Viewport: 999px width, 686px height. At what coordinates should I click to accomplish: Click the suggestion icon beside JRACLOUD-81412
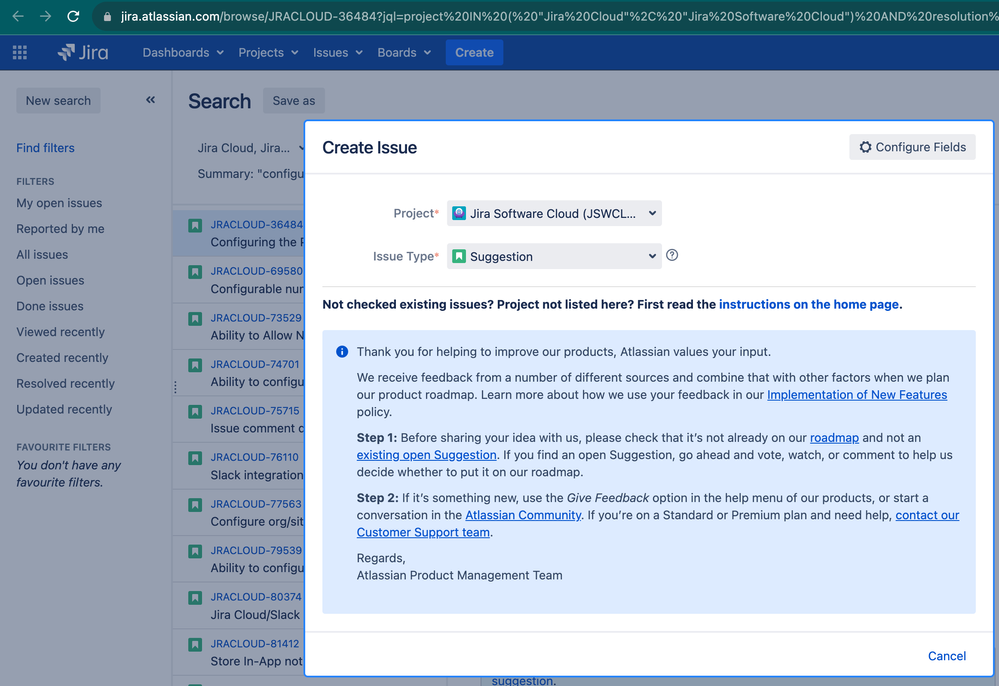point(195,644)
